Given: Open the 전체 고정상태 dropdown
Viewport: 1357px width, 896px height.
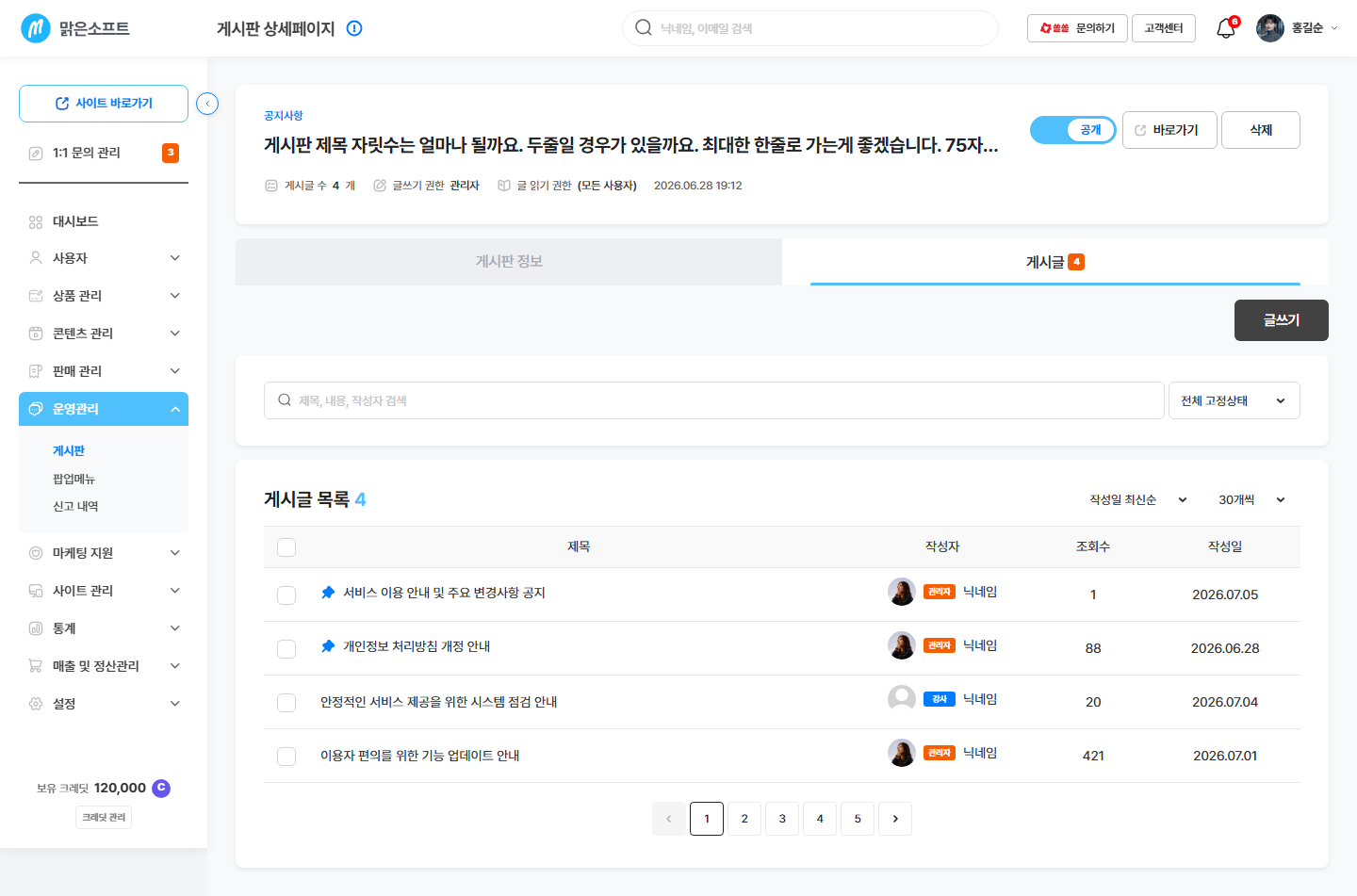Looking at the screenshot, I should 1234,400.
